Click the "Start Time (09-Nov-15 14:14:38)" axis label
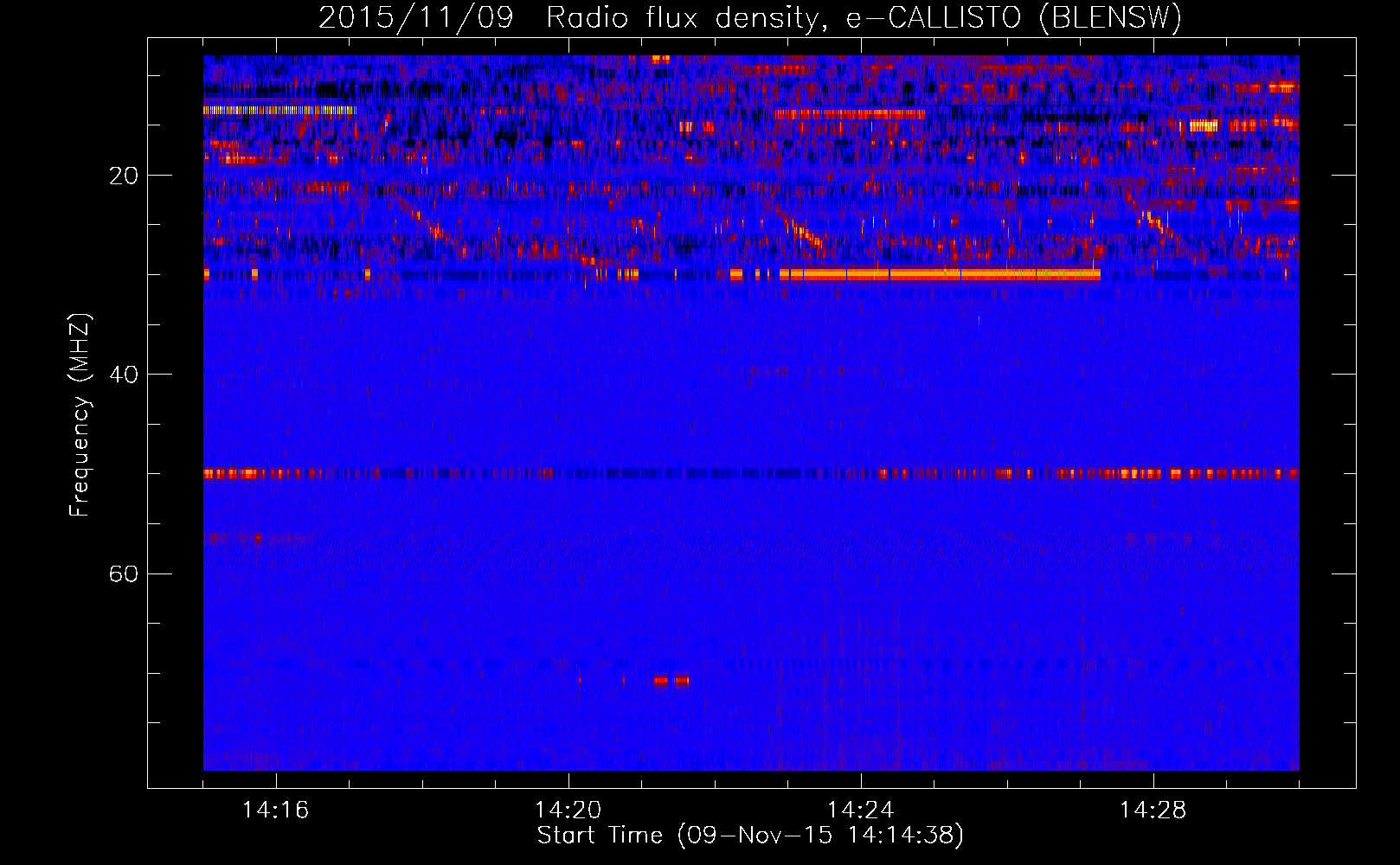Image resolution: width=1400 pixels, height=865 pixels. tap(750, 836)
